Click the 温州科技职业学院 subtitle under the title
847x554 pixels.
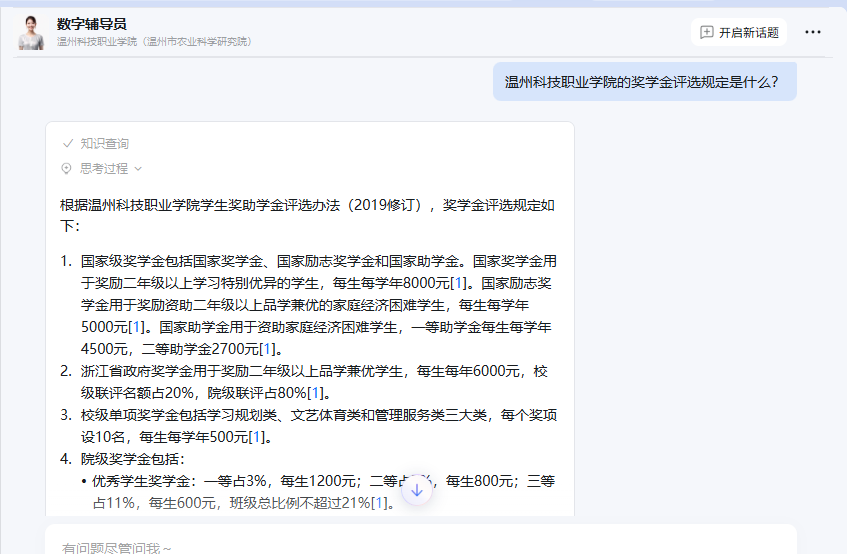click(154, 42)
